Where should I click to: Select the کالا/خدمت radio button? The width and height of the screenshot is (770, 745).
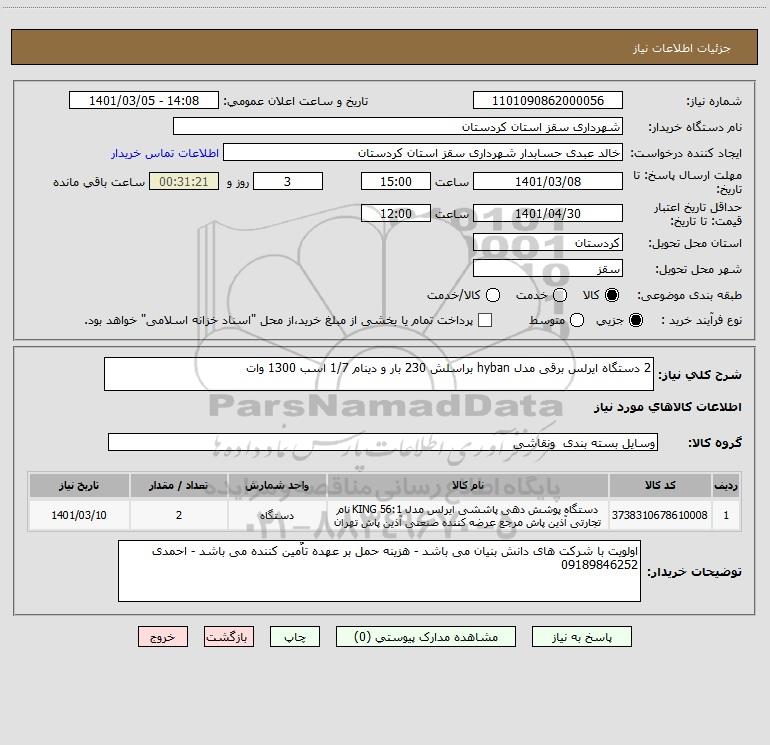(493, 295)
